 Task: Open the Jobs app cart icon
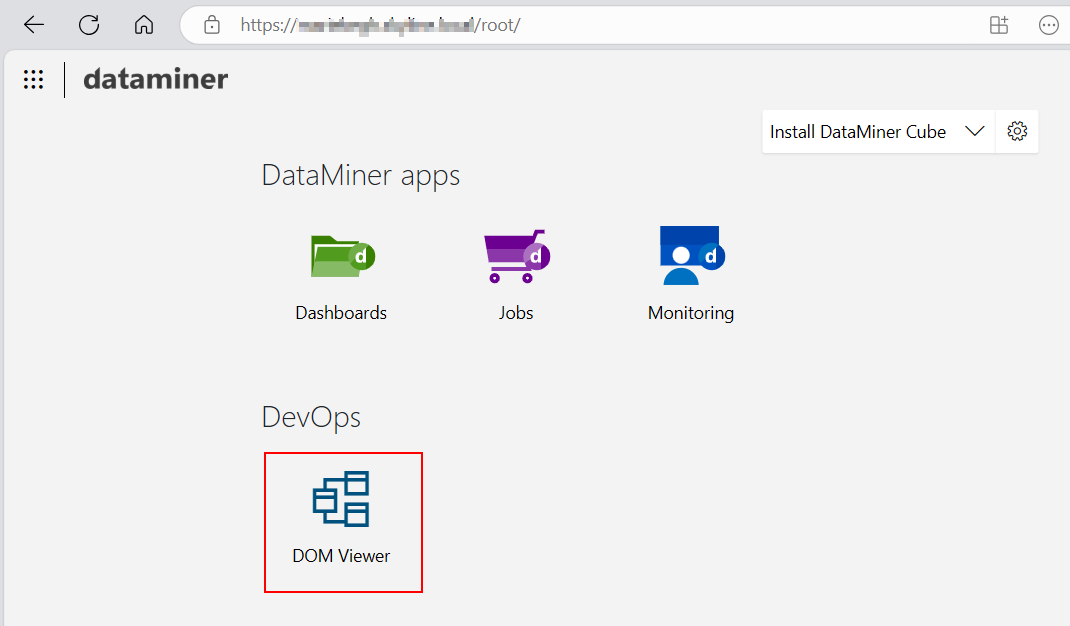(x=517, y=256)
